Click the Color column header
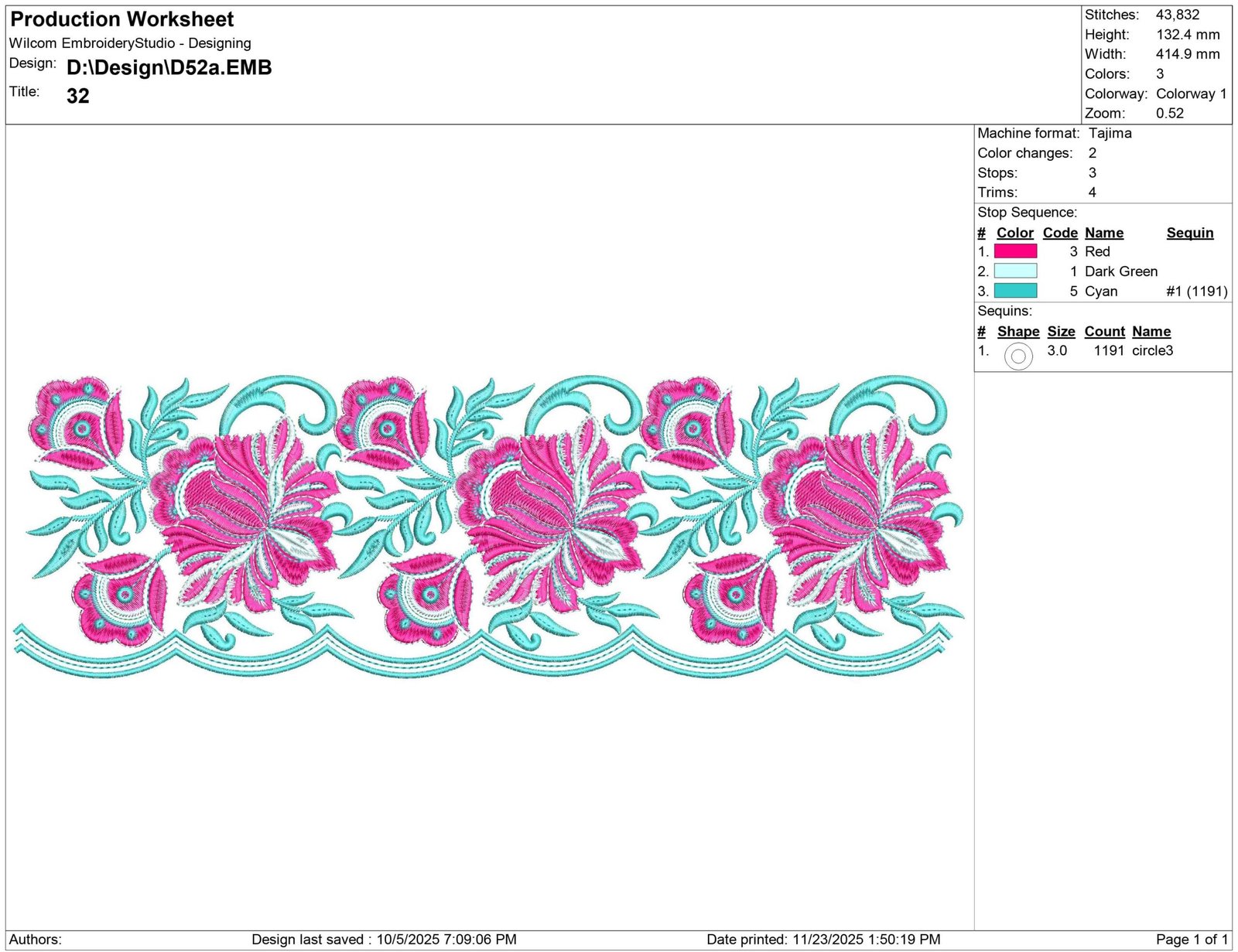Image resolution: width=1238 pixels, height=952 pixels. (x=1015, y=233)
